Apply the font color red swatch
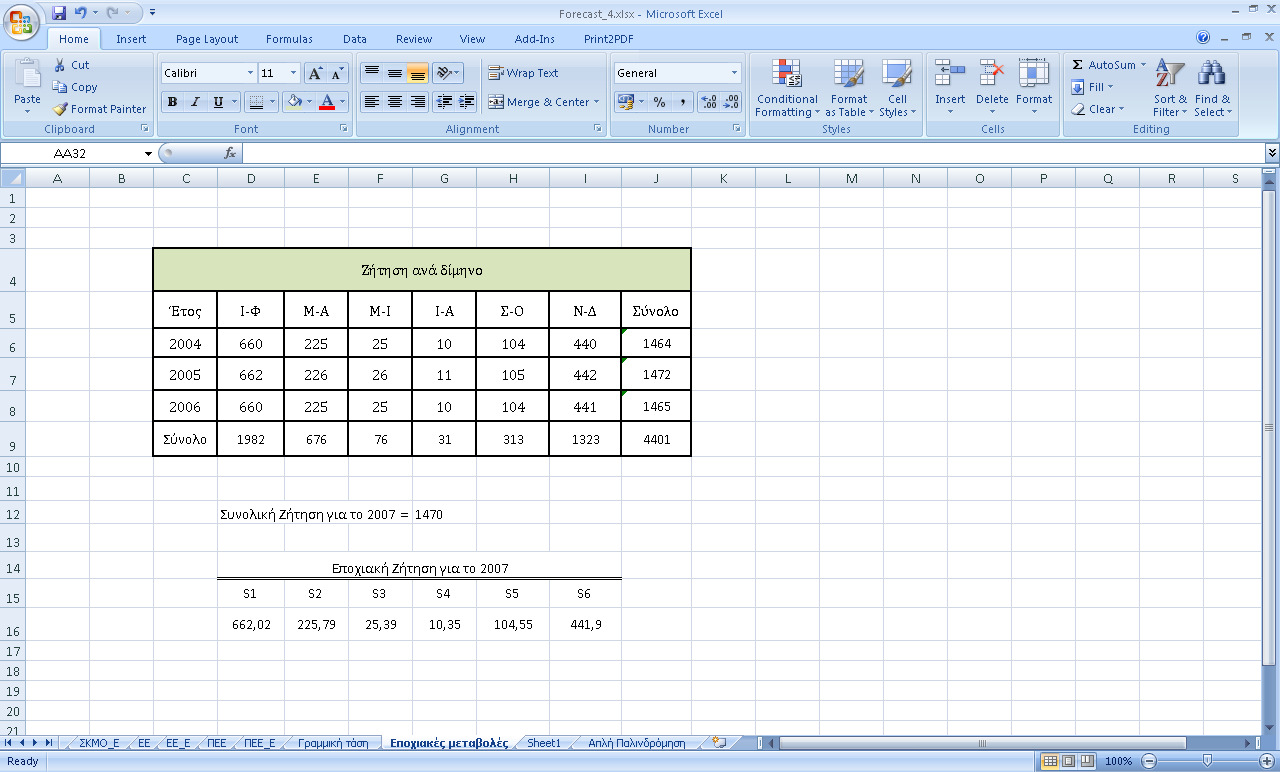1281x772 pixels. pyautogui.click(x=327, y=102)
